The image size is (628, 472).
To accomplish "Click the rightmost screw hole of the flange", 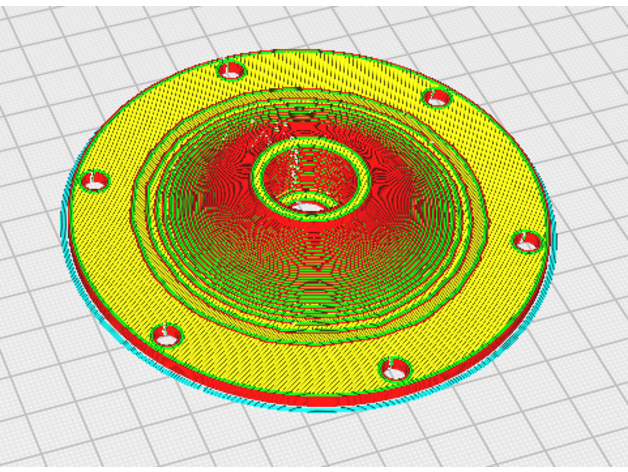I will pos(527,241).
